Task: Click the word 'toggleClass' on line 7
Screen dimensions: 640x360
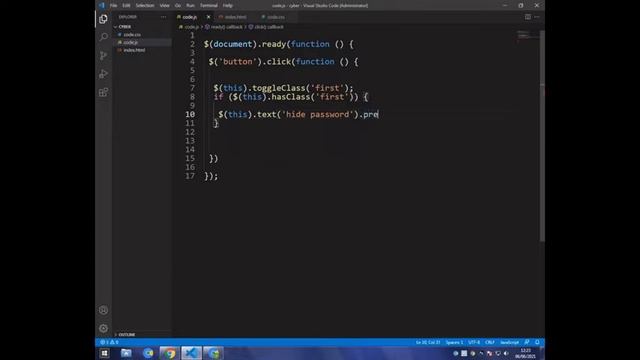Action: [x=278, y=88]
